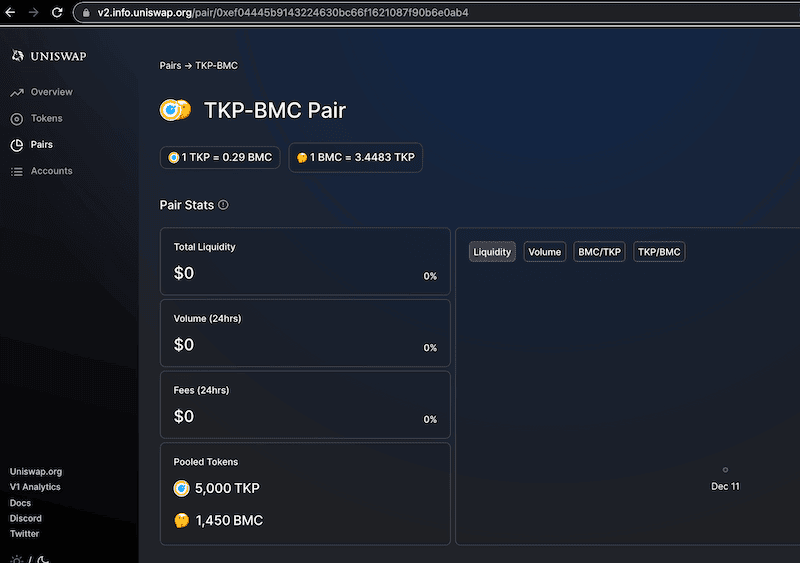Click the 1,450 BMC pooled amount

click(x=229, y=520)
